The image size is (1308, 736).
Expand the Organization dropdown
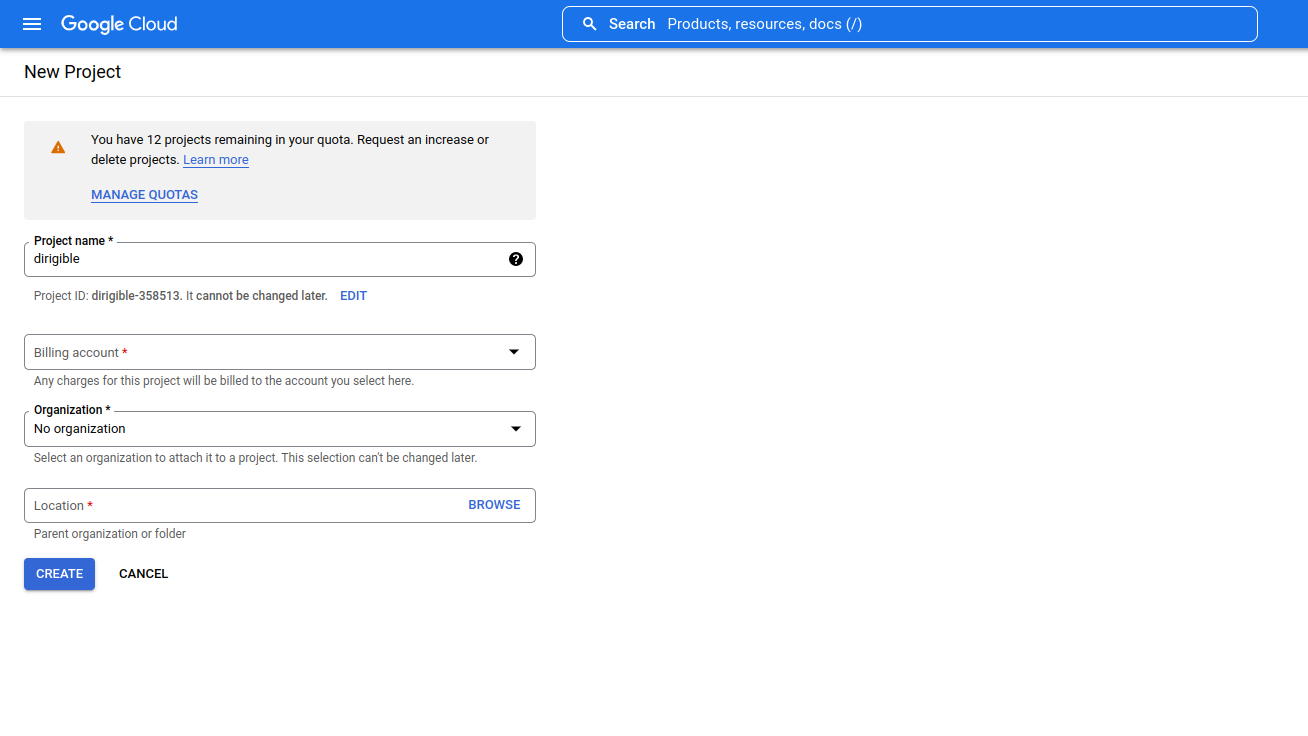click(x=279, y=429)
